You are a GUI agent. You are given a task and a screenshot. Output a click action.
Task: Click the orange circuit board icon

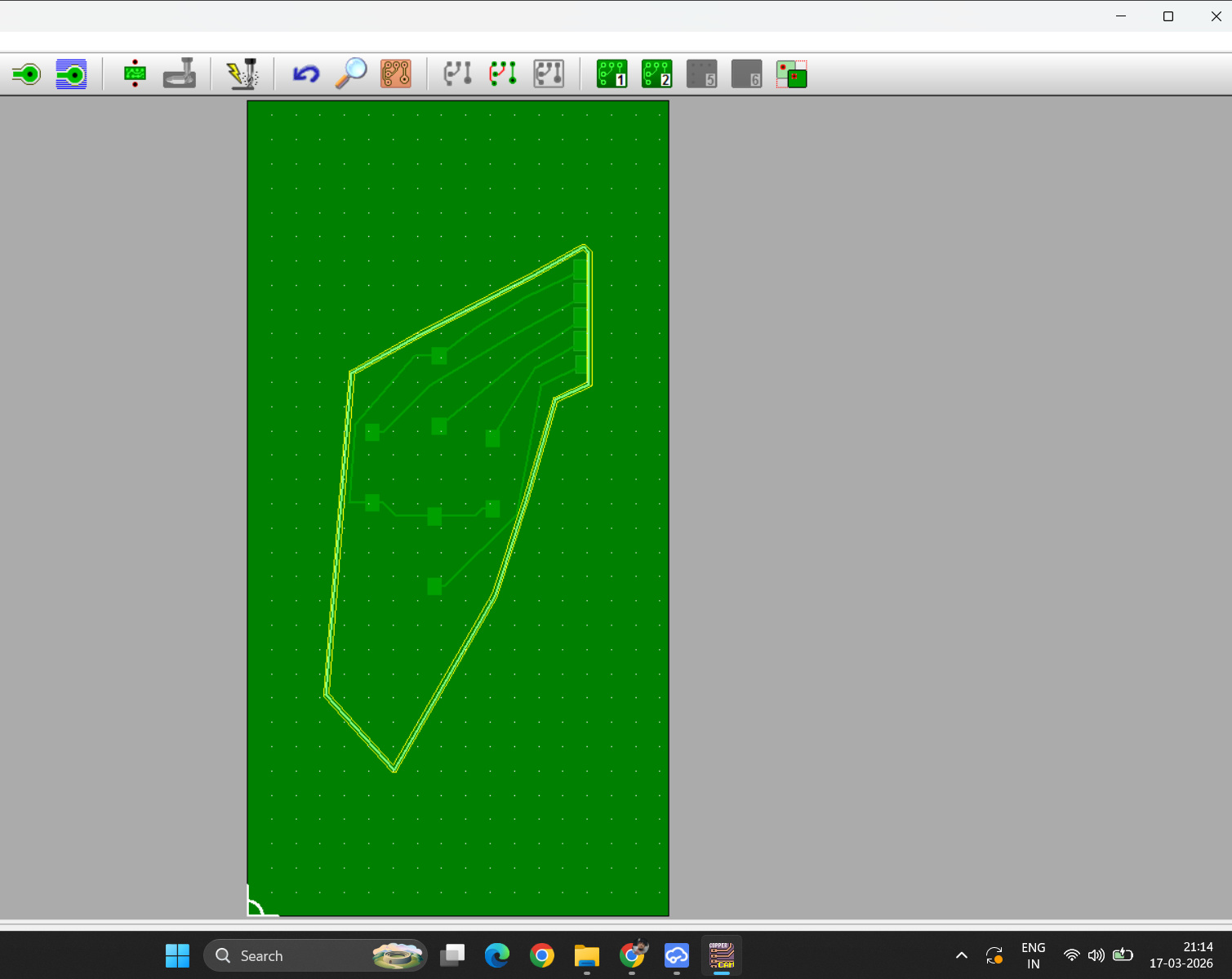(396, 74)
